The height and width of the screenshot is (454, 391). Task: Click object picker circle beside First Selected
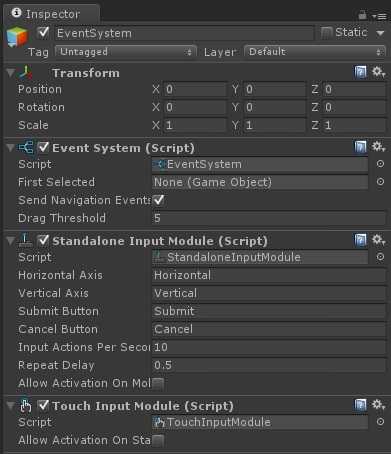(x=380, y=182)
